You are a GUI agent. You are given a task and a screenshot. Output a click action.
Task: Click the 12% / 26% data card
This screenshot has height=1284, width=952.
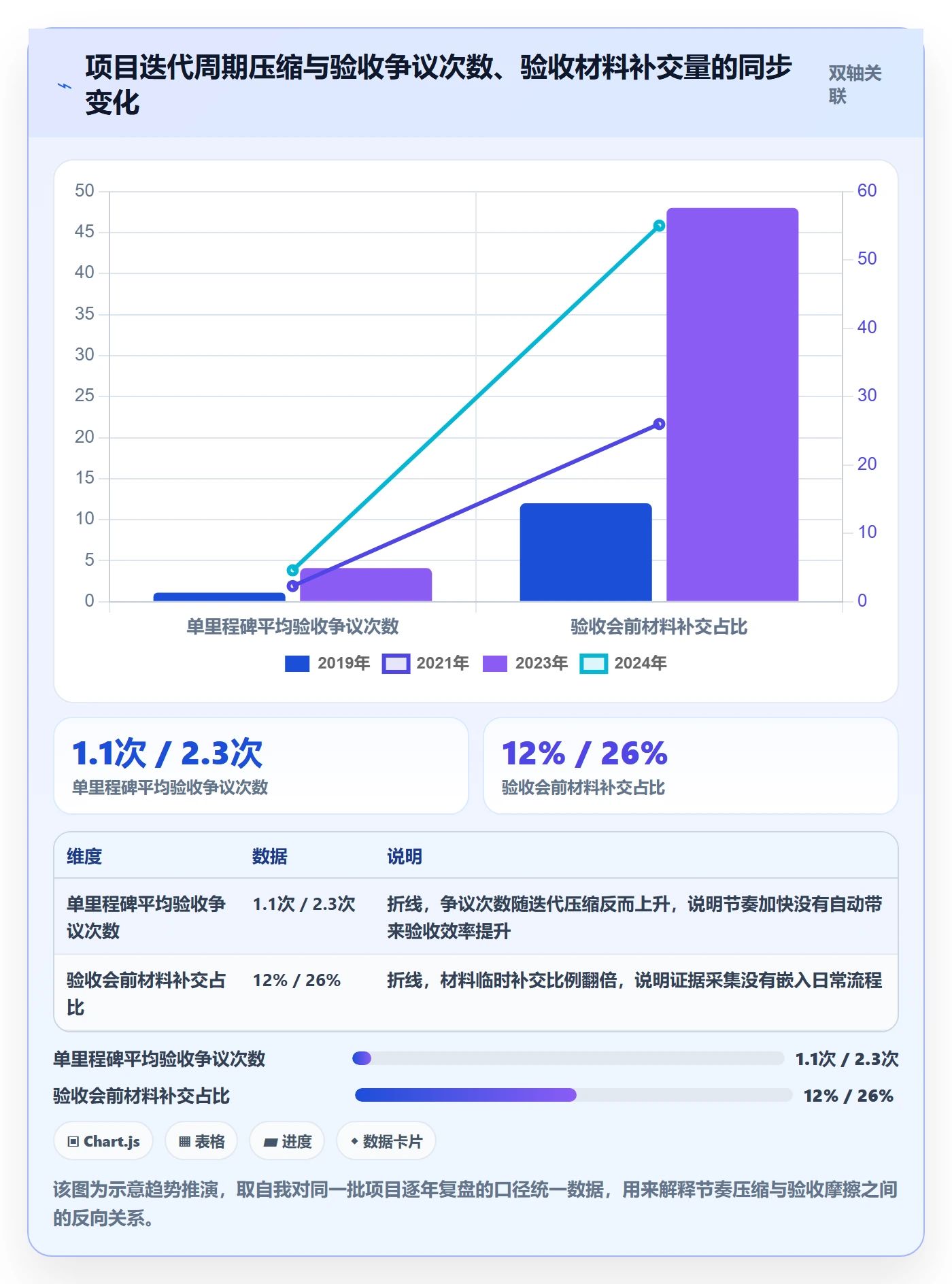[691, 766]
